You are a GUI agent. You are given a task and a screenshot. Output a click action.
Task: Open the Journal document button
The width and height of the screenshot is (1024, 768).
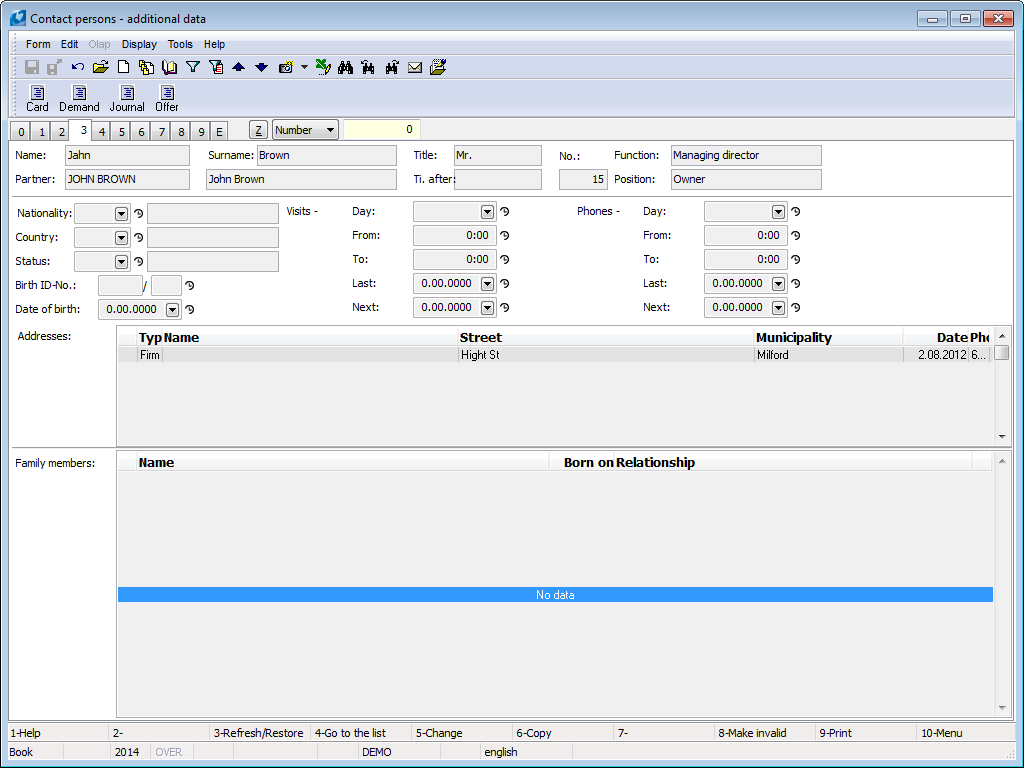[127, 99]
